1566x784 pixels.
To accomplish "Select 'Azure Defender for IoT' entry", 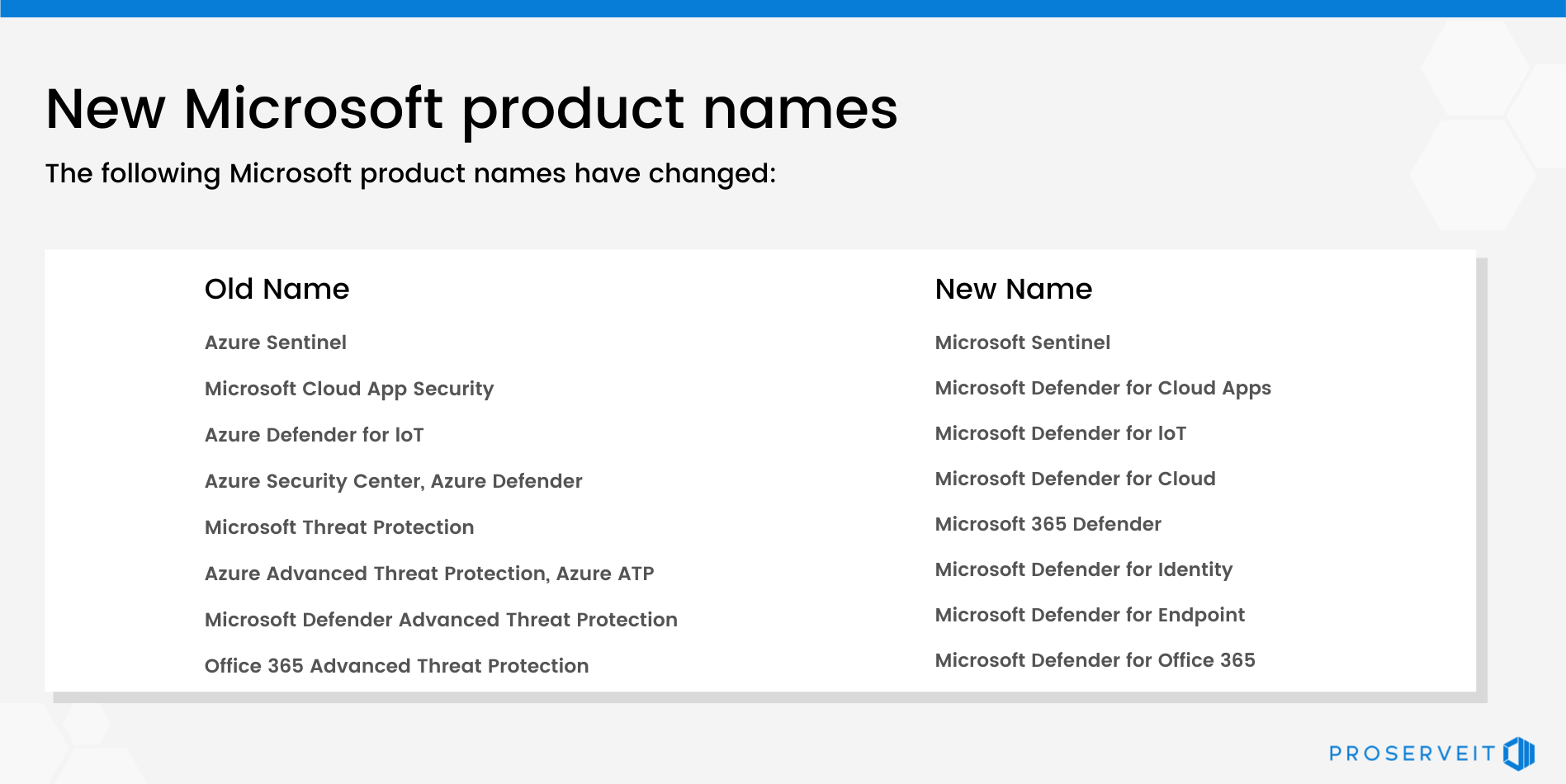I will click(x=314, y=435).
